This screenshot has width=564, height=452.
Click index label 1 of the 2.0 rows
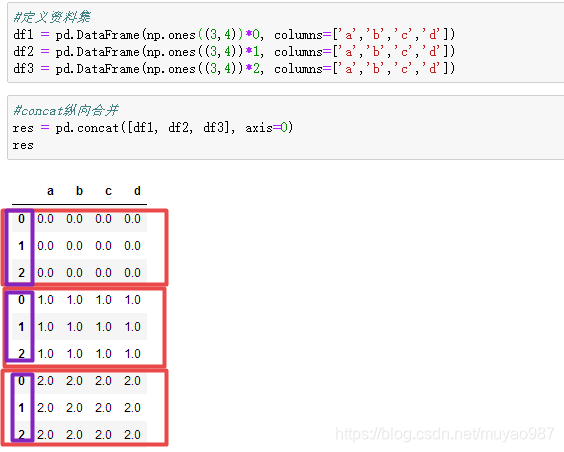pos(22,407)
